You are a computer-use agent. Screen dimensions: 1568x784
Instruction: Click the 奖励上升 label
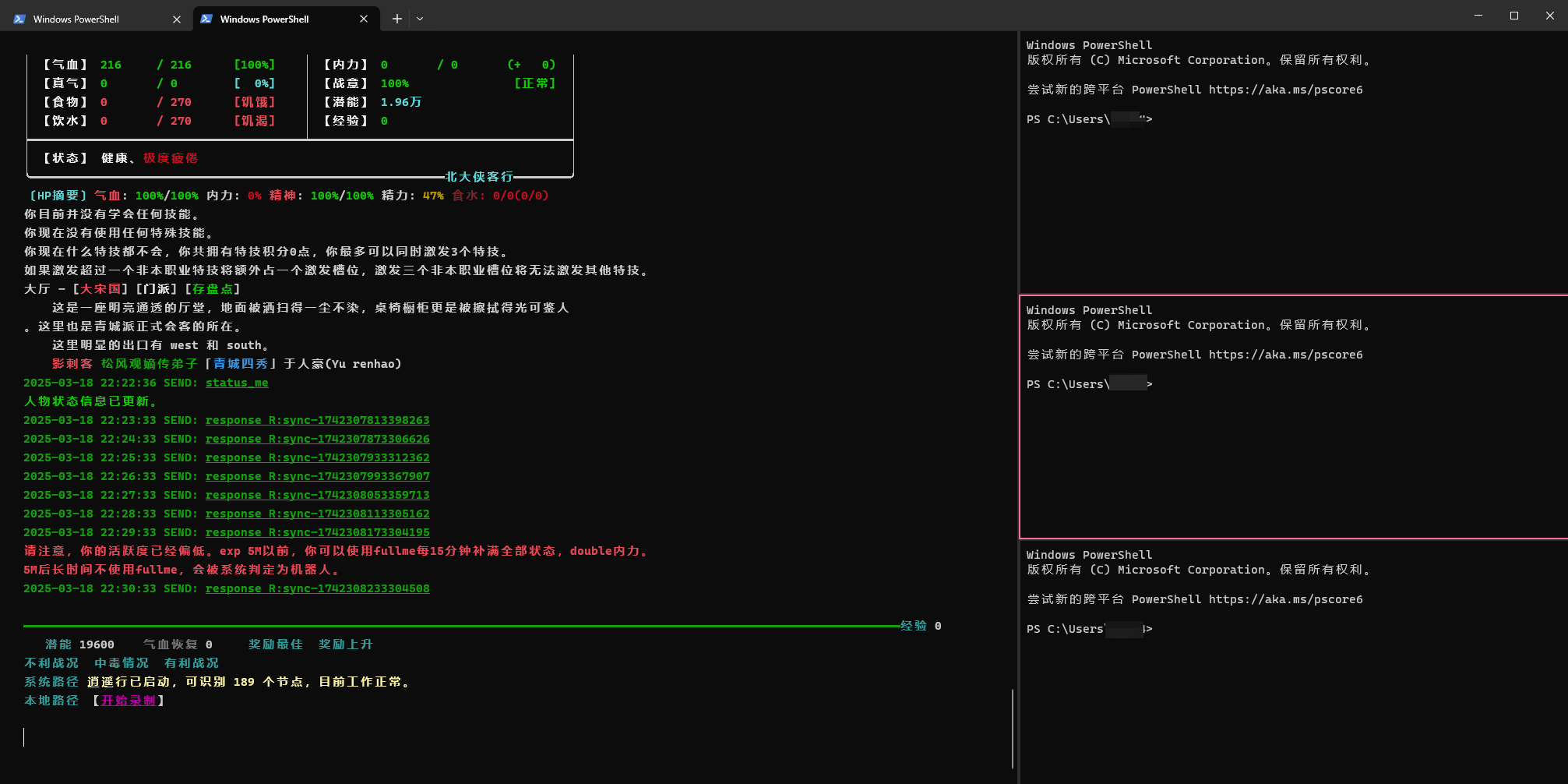coord(346,645)
